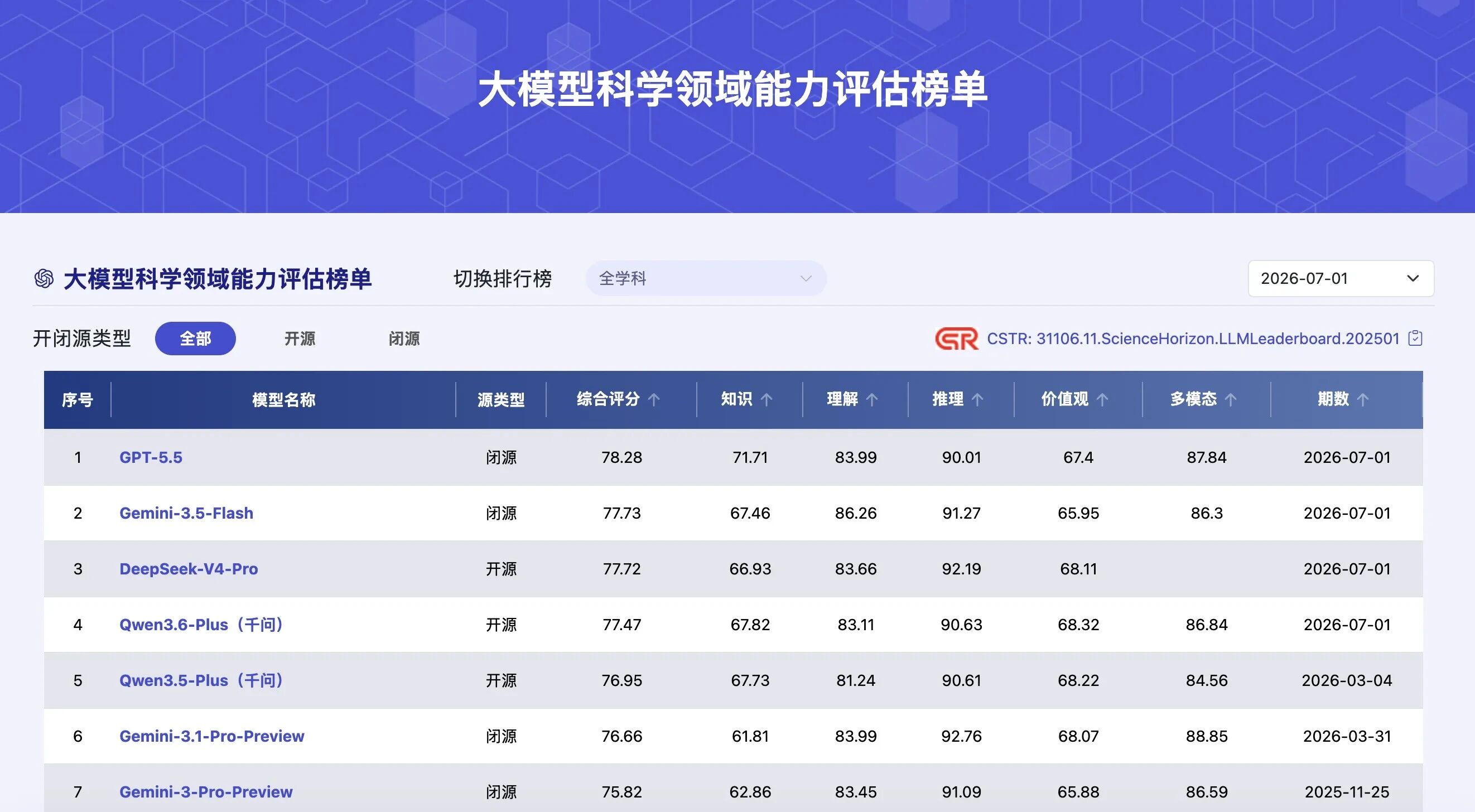Viewport: 1475px width, 812px height.
Task: Click the 期数 column header label
Action: coord(1333,399)
